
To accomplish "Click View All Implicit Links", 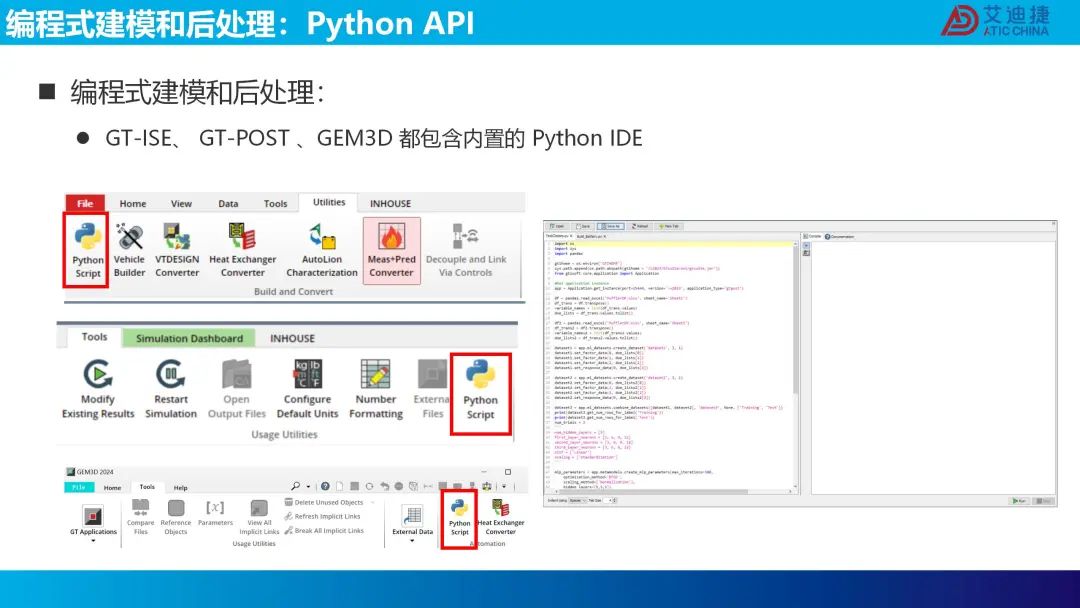I will [259, 517].
